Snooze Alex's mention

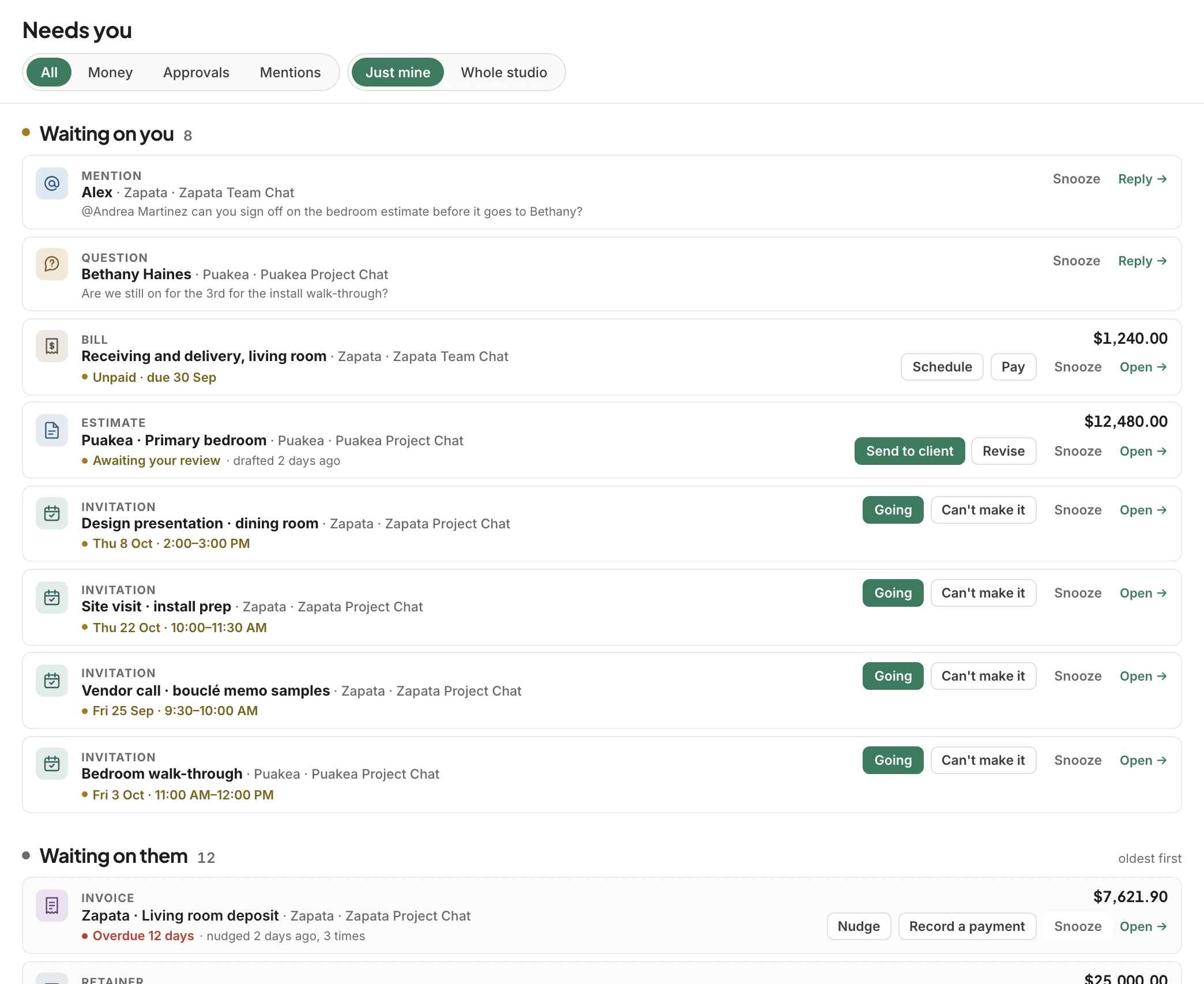point(1077,179)
